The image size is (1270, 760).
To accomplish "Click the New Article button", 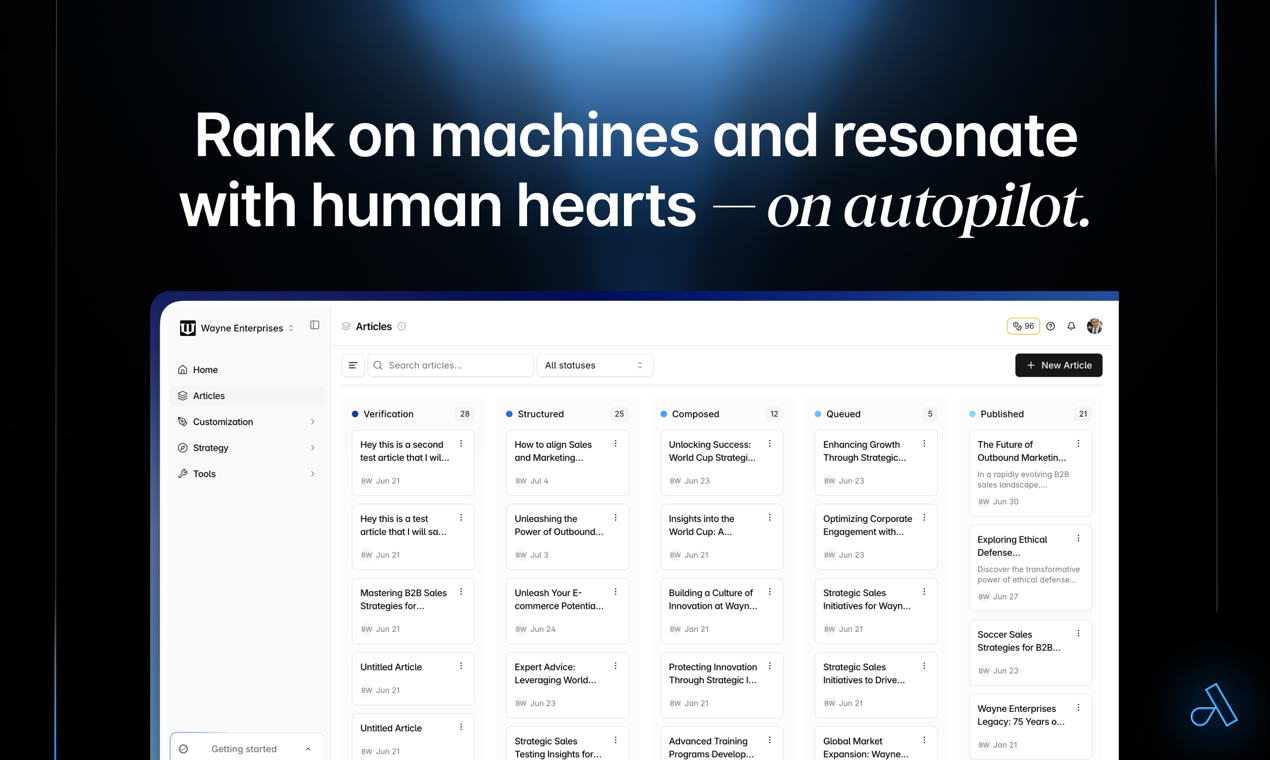I will point(1058,365).
